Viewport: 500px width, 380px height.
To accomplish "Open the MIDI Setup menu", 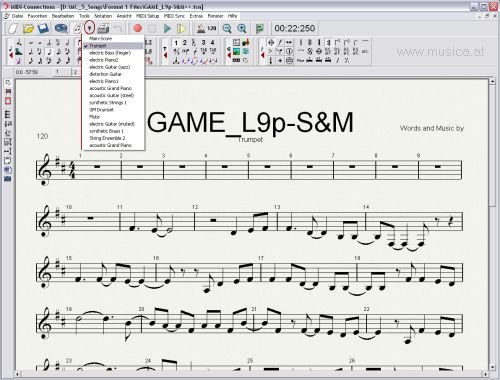I will pyautogui.click(x=147, y=16).
